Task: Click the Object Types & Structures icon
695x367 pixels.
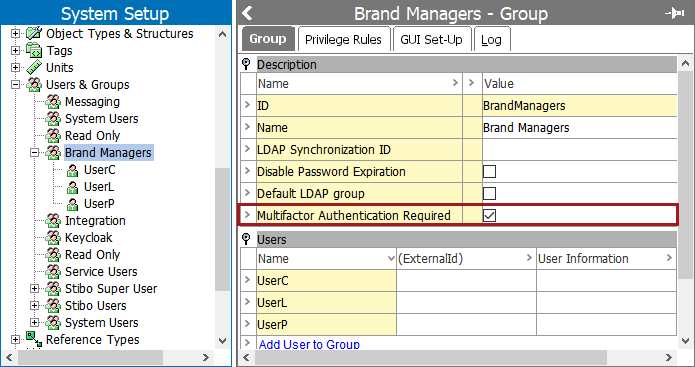Action: coord(34,33)
